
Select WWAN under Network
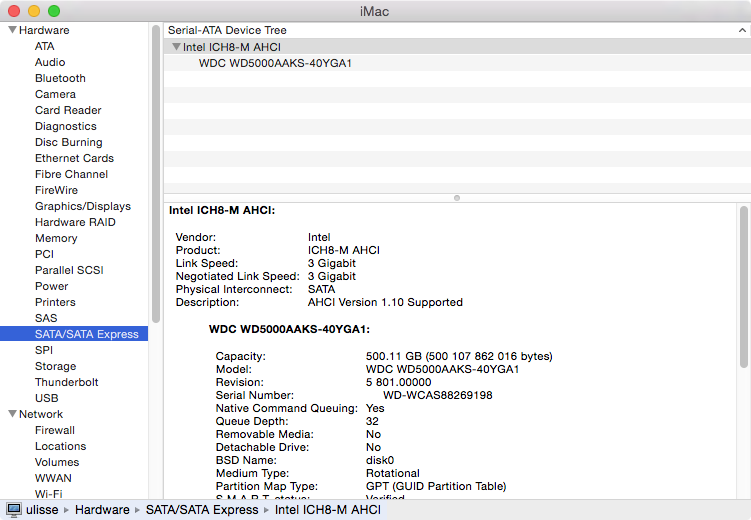(x=53, y=478)
